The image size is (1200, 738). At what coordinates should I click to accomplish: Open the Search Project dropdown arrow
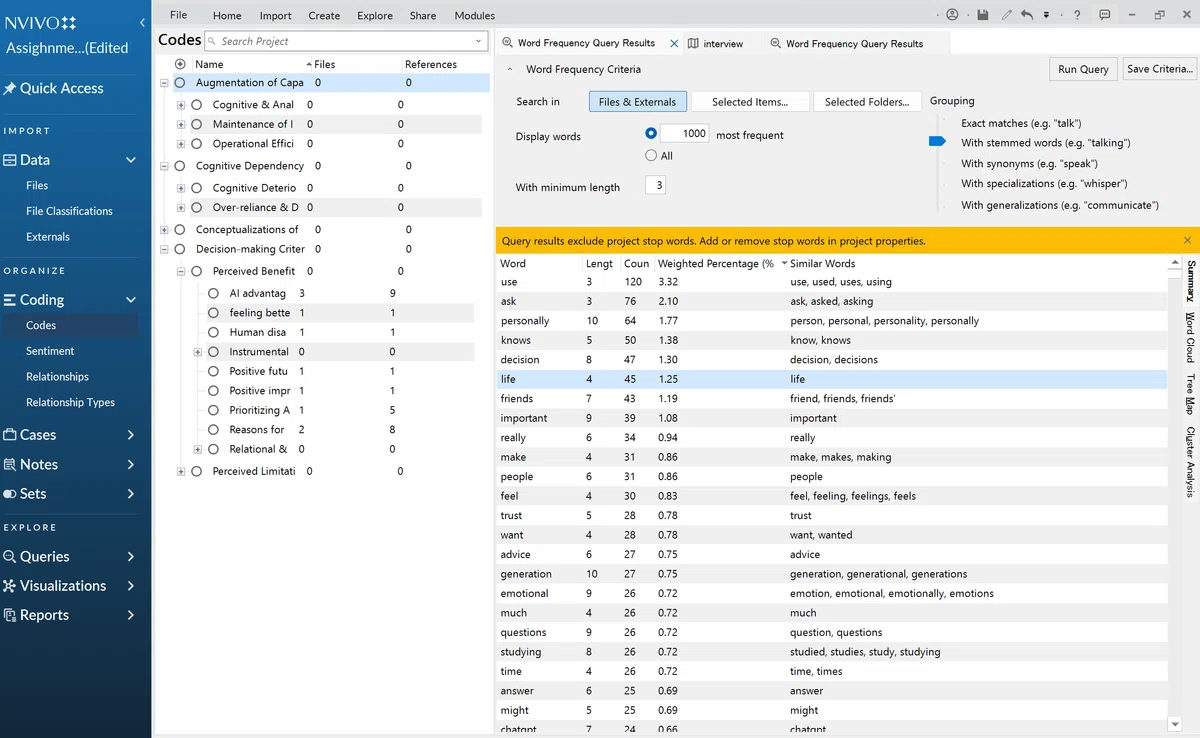(x=479, y=41)
